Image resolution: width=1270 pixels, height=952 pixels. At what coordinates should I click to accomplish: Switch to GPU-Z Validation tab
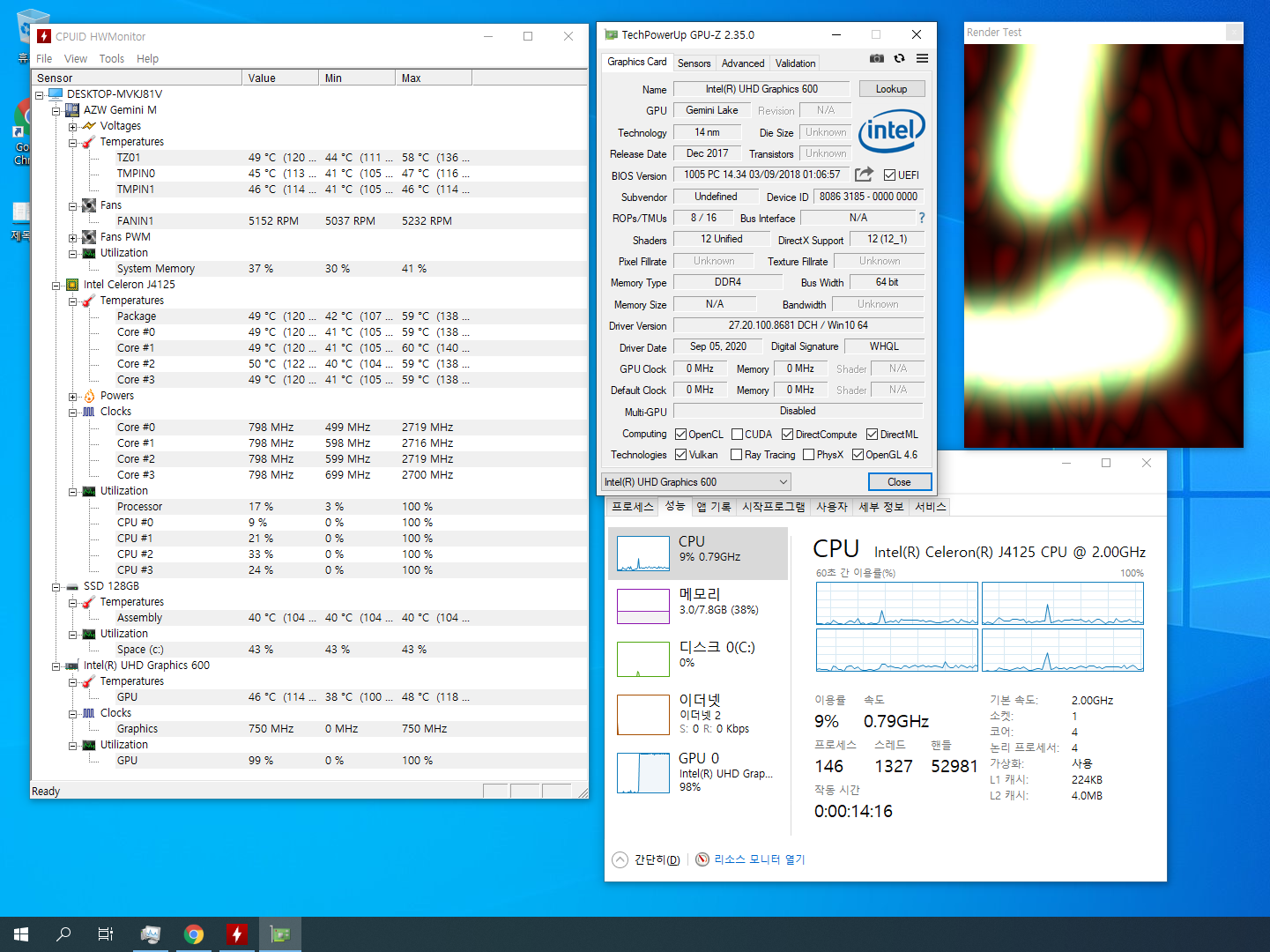tap(796, 63)
